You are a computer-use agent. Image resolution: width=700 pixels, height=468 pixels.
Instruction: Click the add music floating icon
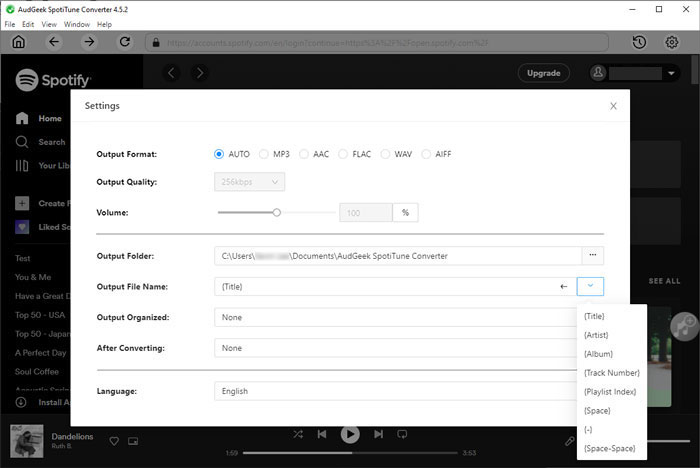[684, 327]
